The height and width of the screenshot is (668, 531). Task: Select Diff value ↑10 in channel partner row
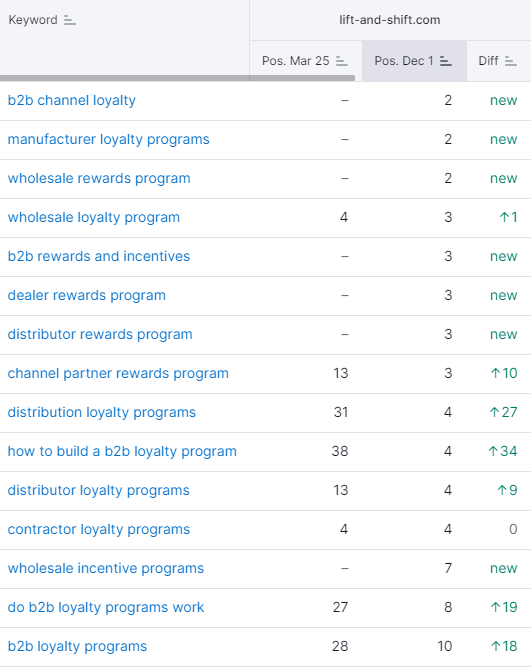tap(504, 373)
